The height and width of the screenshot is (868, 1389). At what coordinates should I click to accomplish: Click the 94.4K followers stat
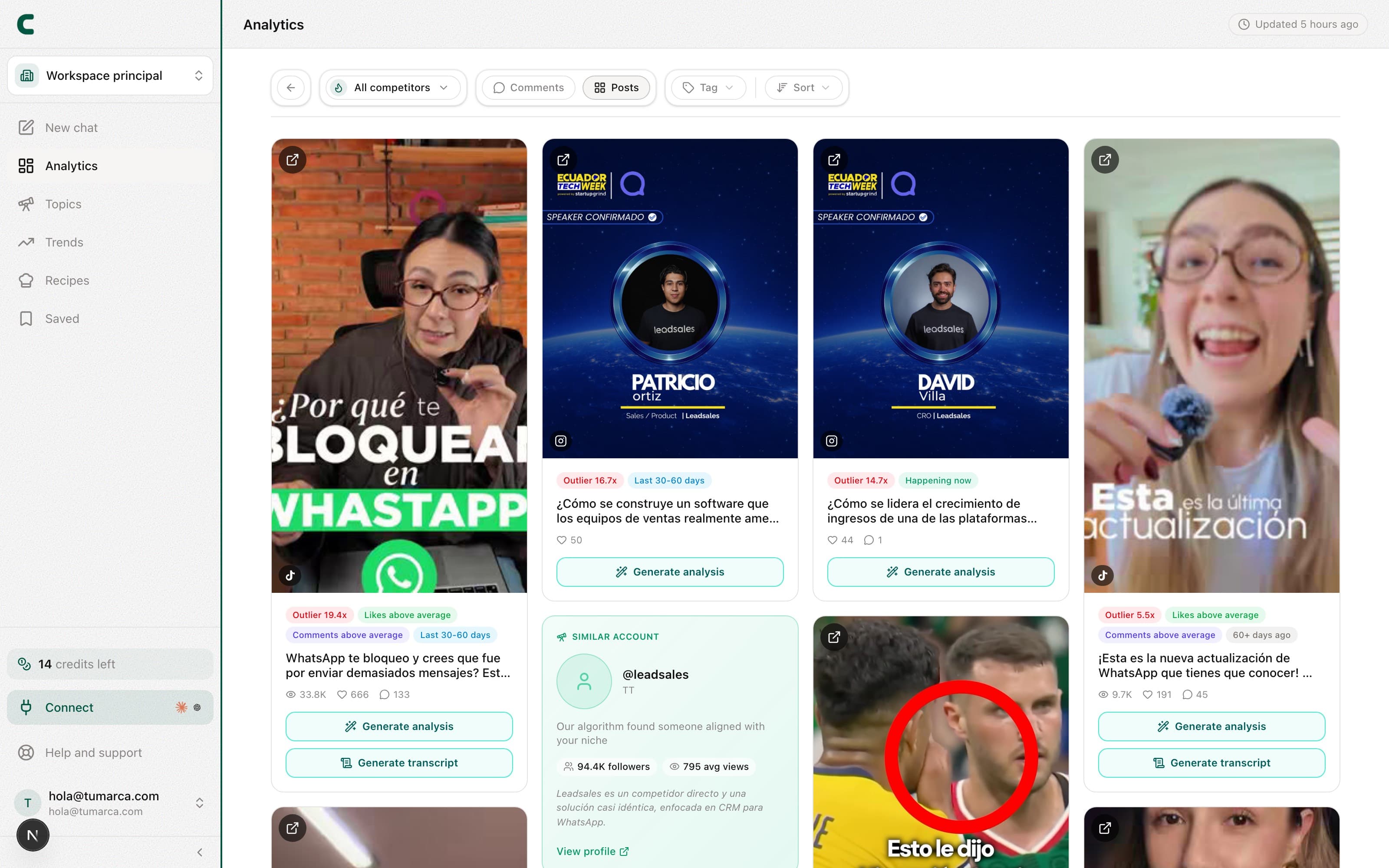click(x=607, y=767)
